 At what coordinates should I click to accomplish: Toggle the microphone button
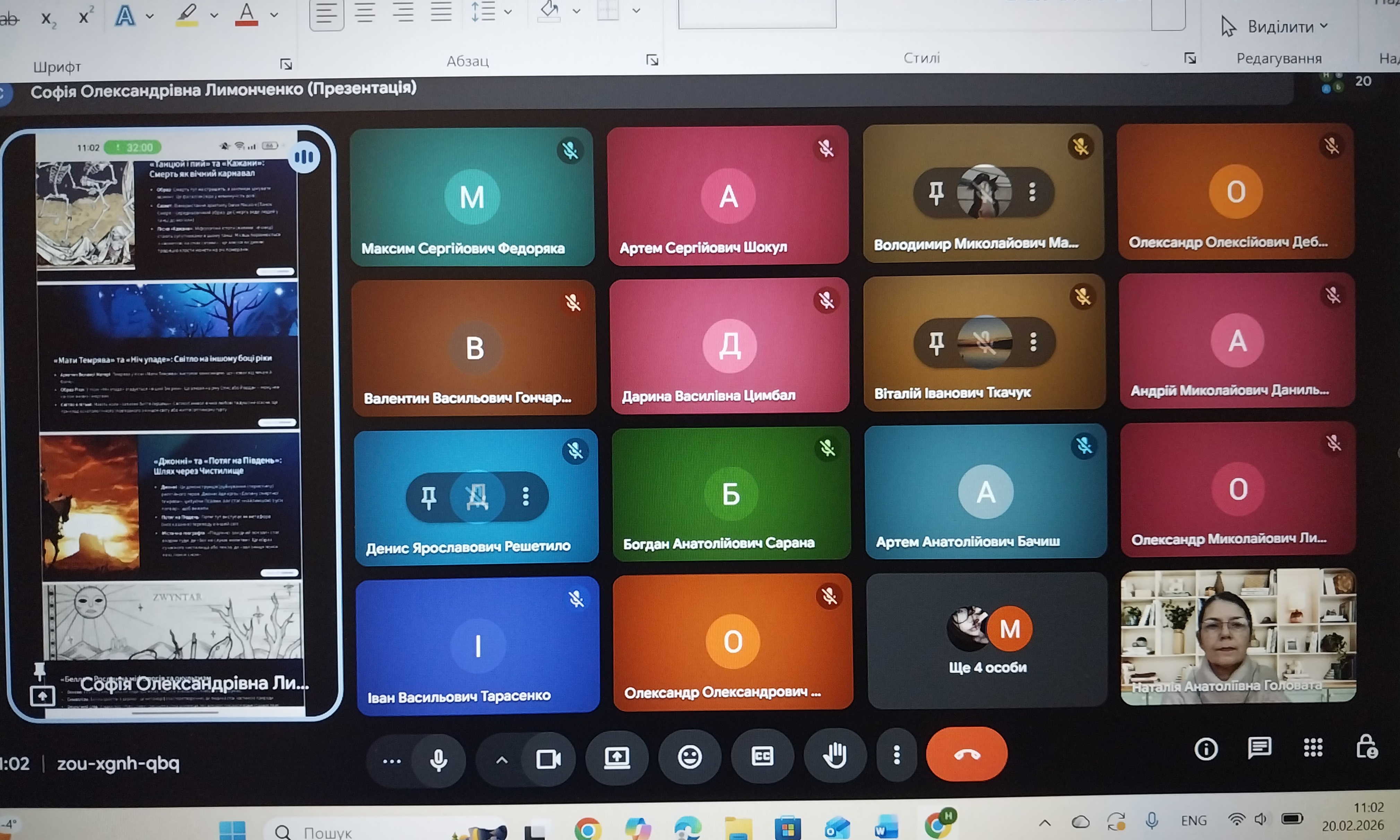click(x=438, y=760)
